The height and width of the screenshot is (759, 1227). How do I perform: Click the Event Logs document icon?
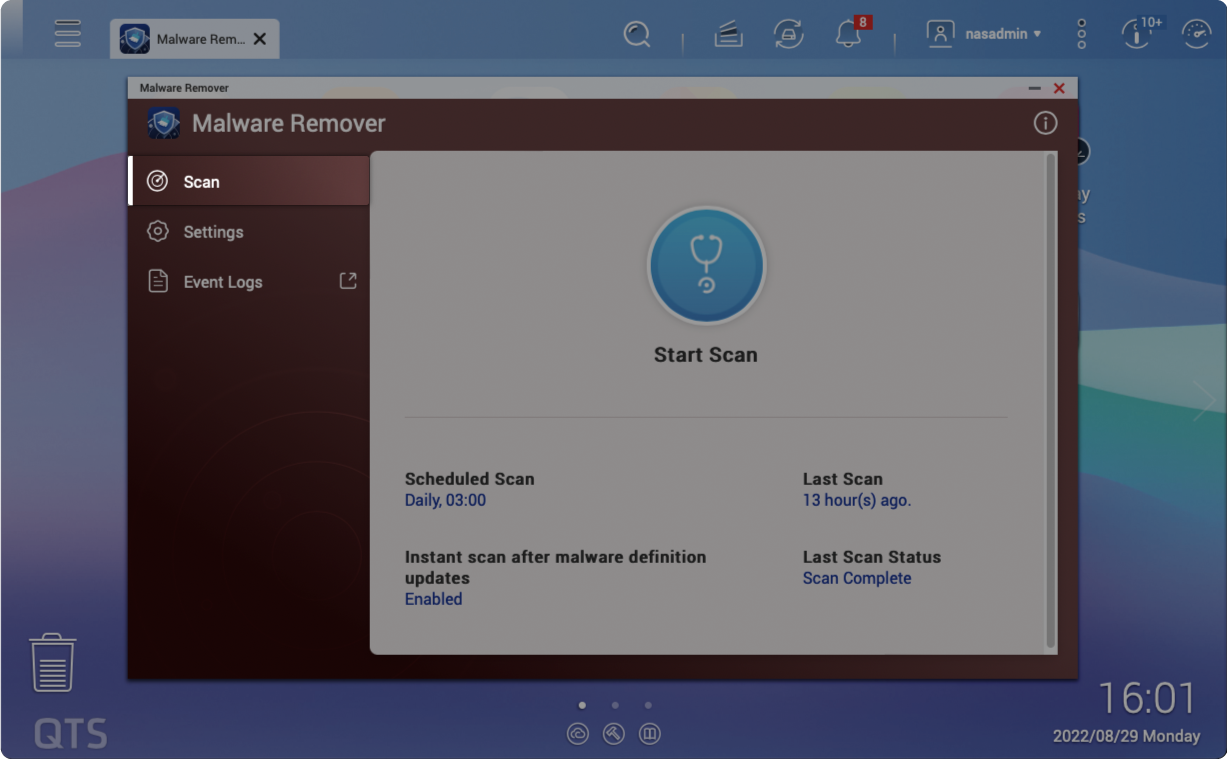tap(157, 281)
